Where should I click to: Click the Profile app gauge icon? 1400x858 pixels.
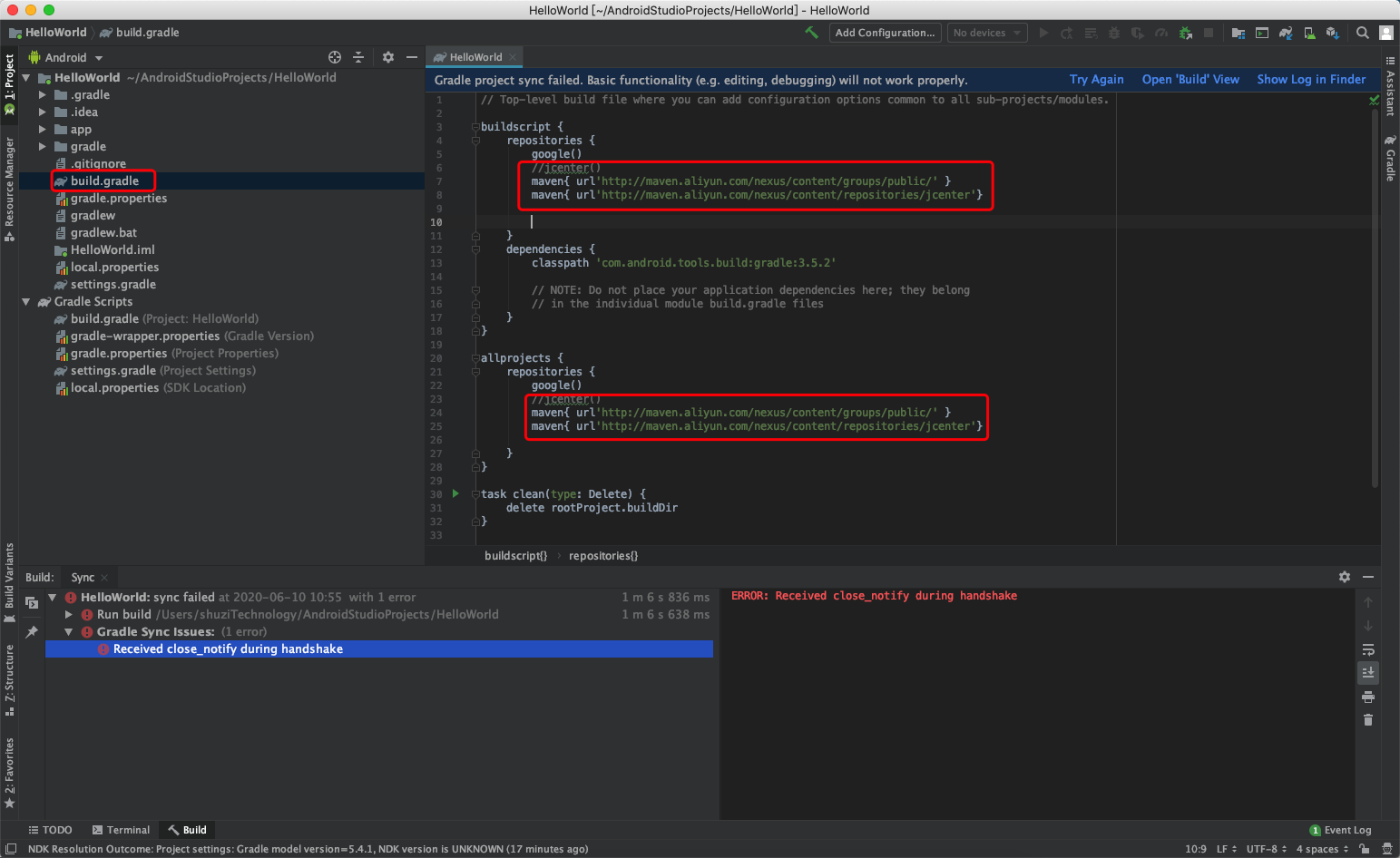(x=1161, y=33)
